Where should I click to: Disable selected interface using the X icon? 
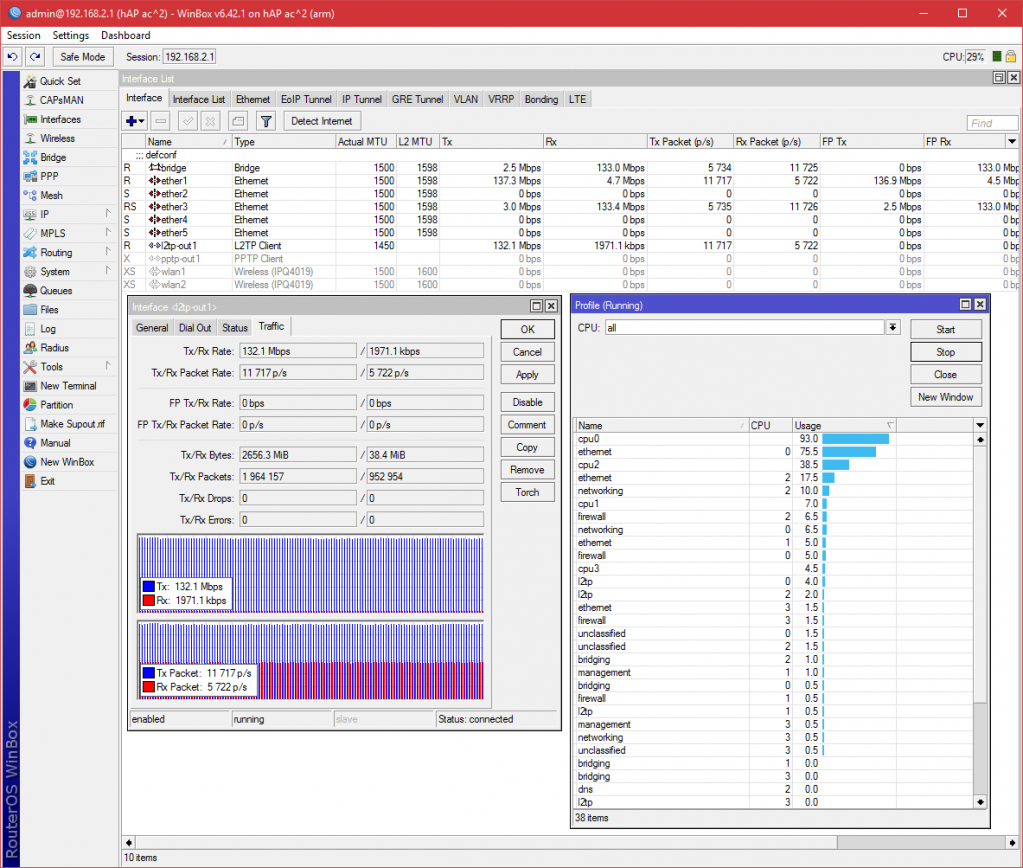tap(210, 120)
